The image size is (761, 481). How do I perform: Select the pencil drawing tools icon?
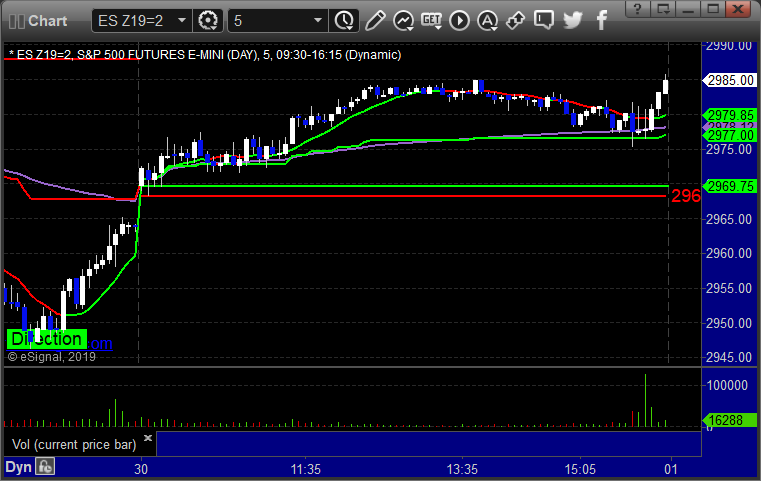click(375, 21)
